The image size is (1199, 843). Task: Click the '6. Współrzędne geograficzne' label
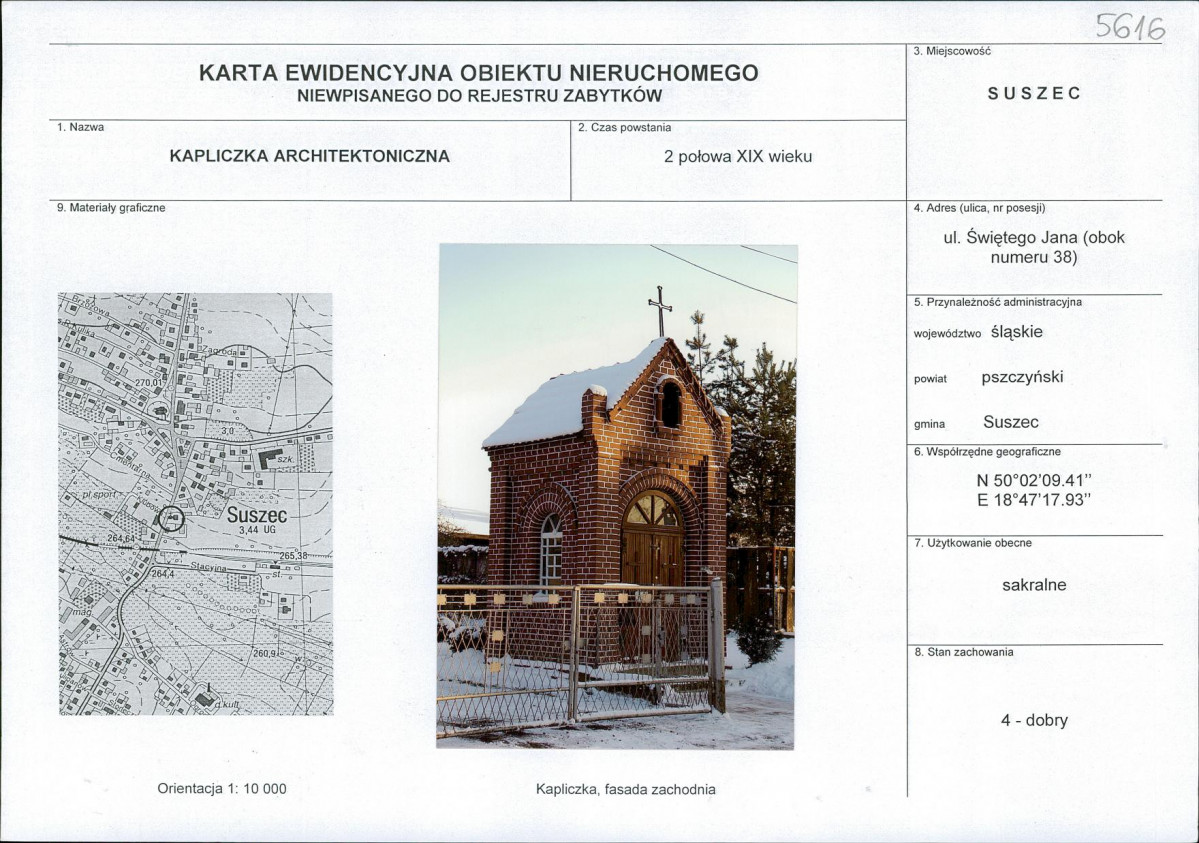pyautogui.click(x=987, y=451)
